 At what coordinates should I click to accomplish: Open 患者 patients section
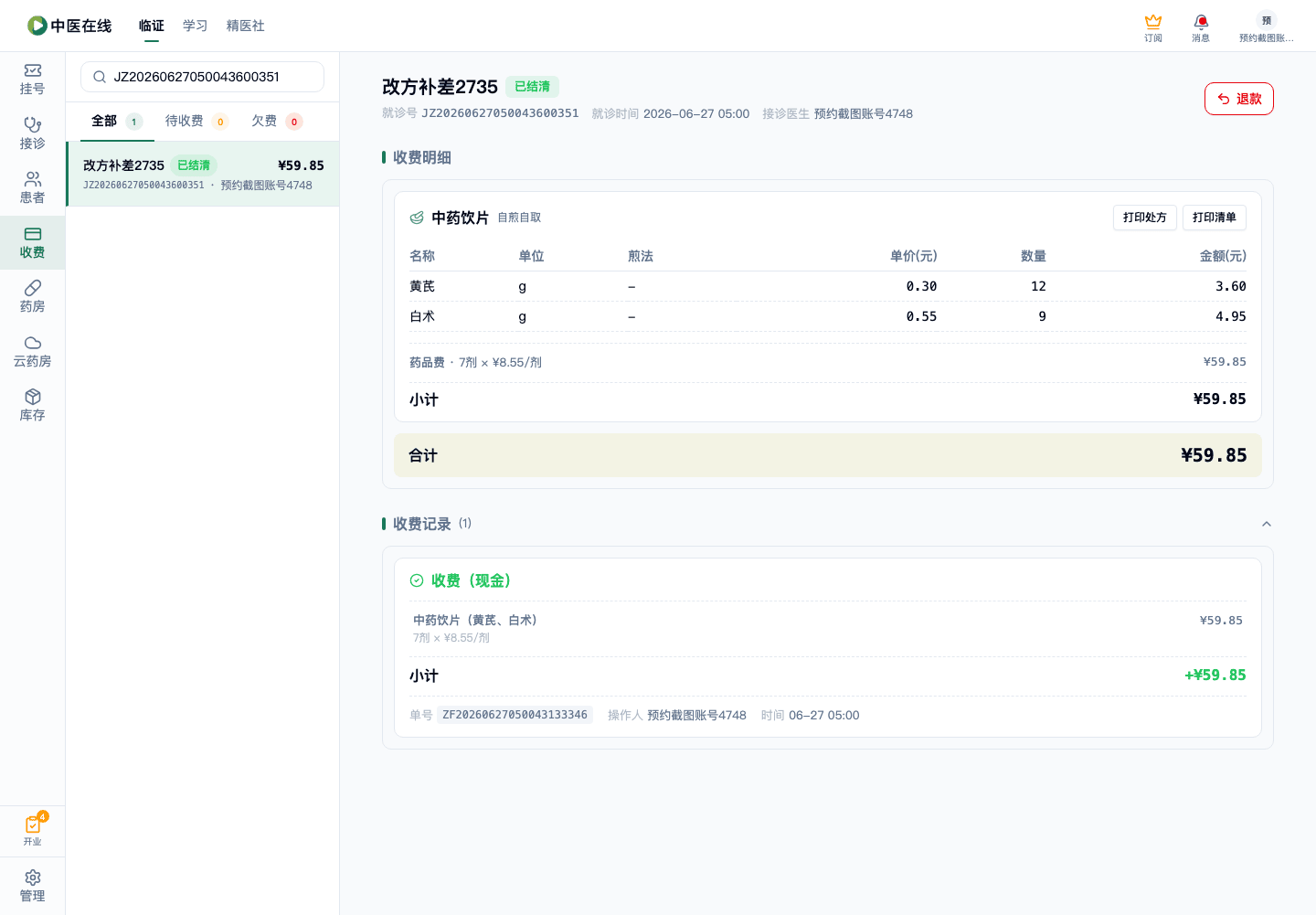point(33,188)
